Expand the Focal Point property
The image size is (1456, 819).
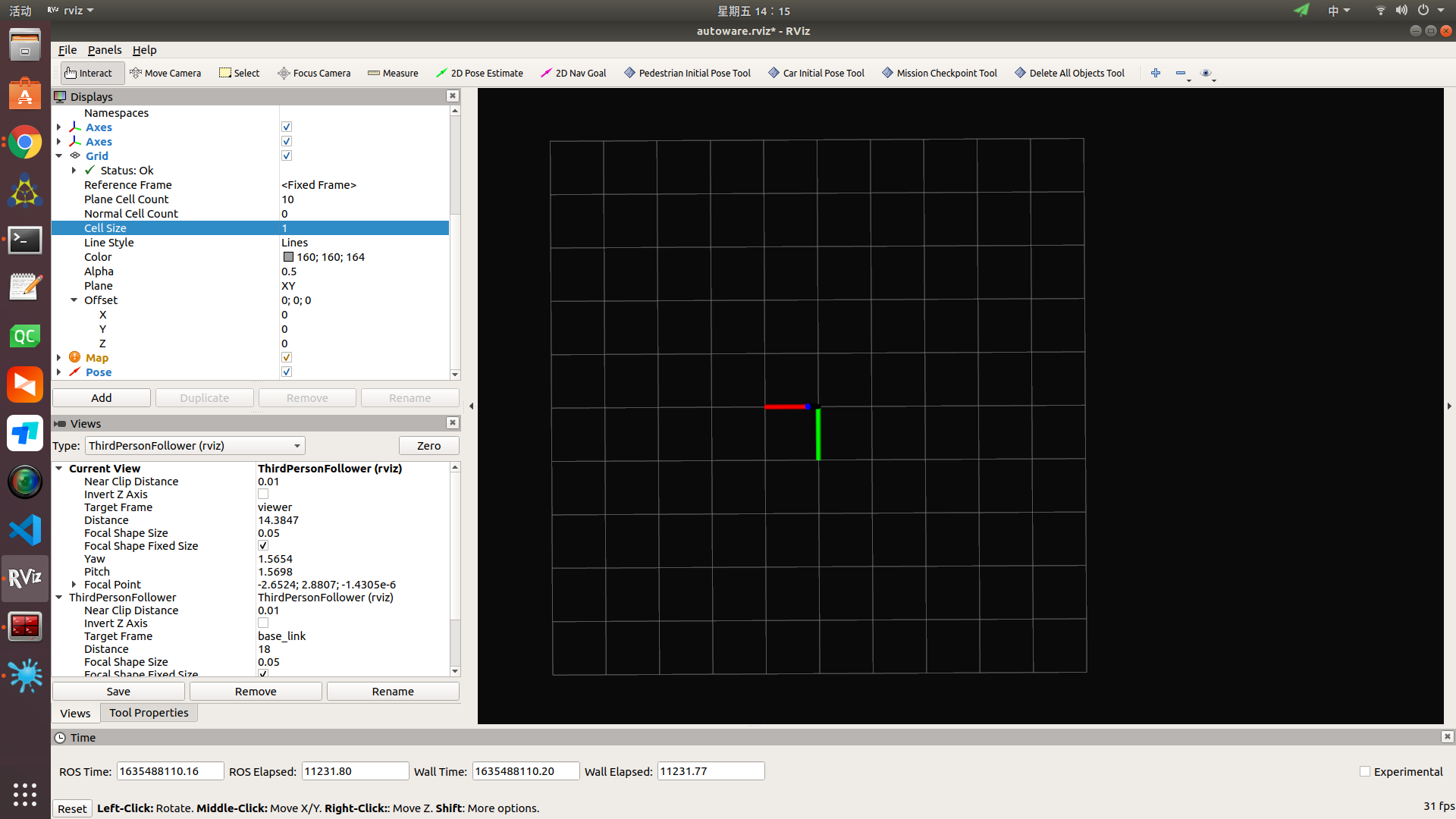point(73,584)
